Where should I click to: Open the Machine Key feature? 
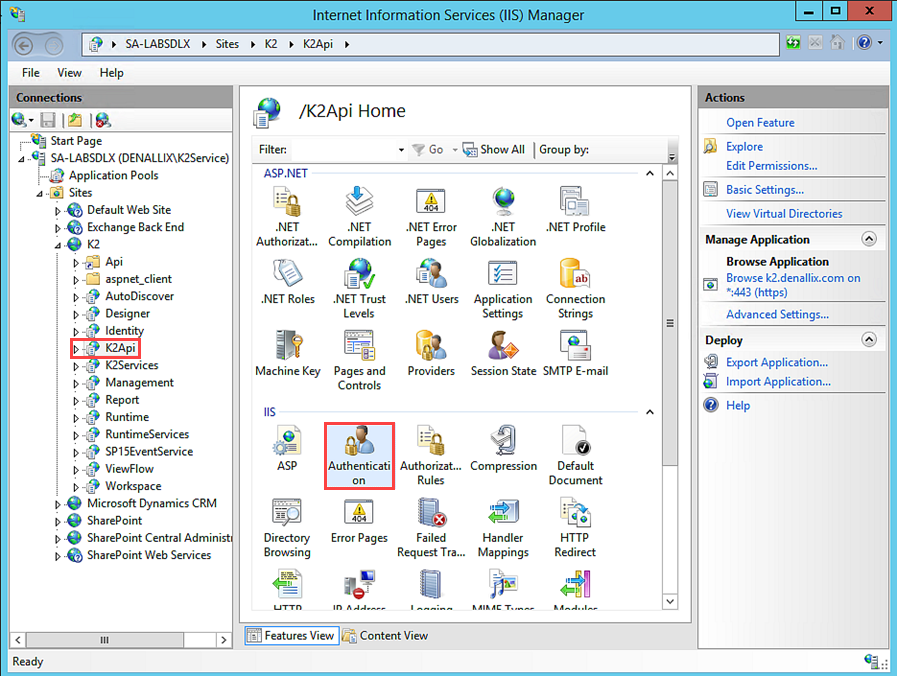[x=288, y=353]
